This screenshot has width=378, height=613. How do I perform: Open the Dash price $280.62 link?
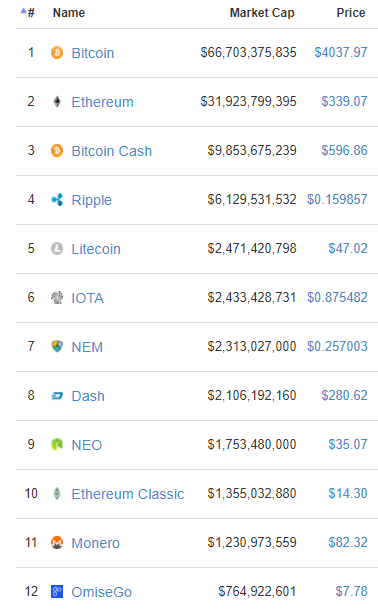pos(344,395)
